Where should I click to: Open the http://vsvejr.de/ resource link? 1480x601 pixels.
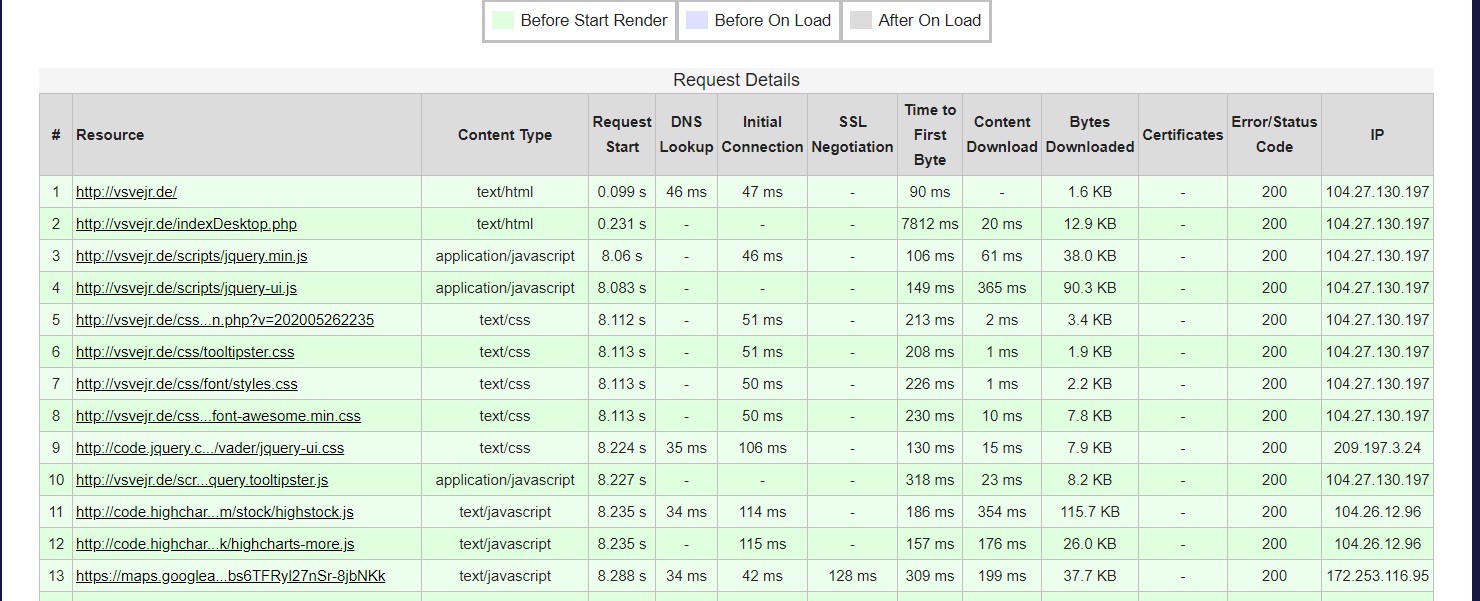pyautogui.click(x=126, y=192)
